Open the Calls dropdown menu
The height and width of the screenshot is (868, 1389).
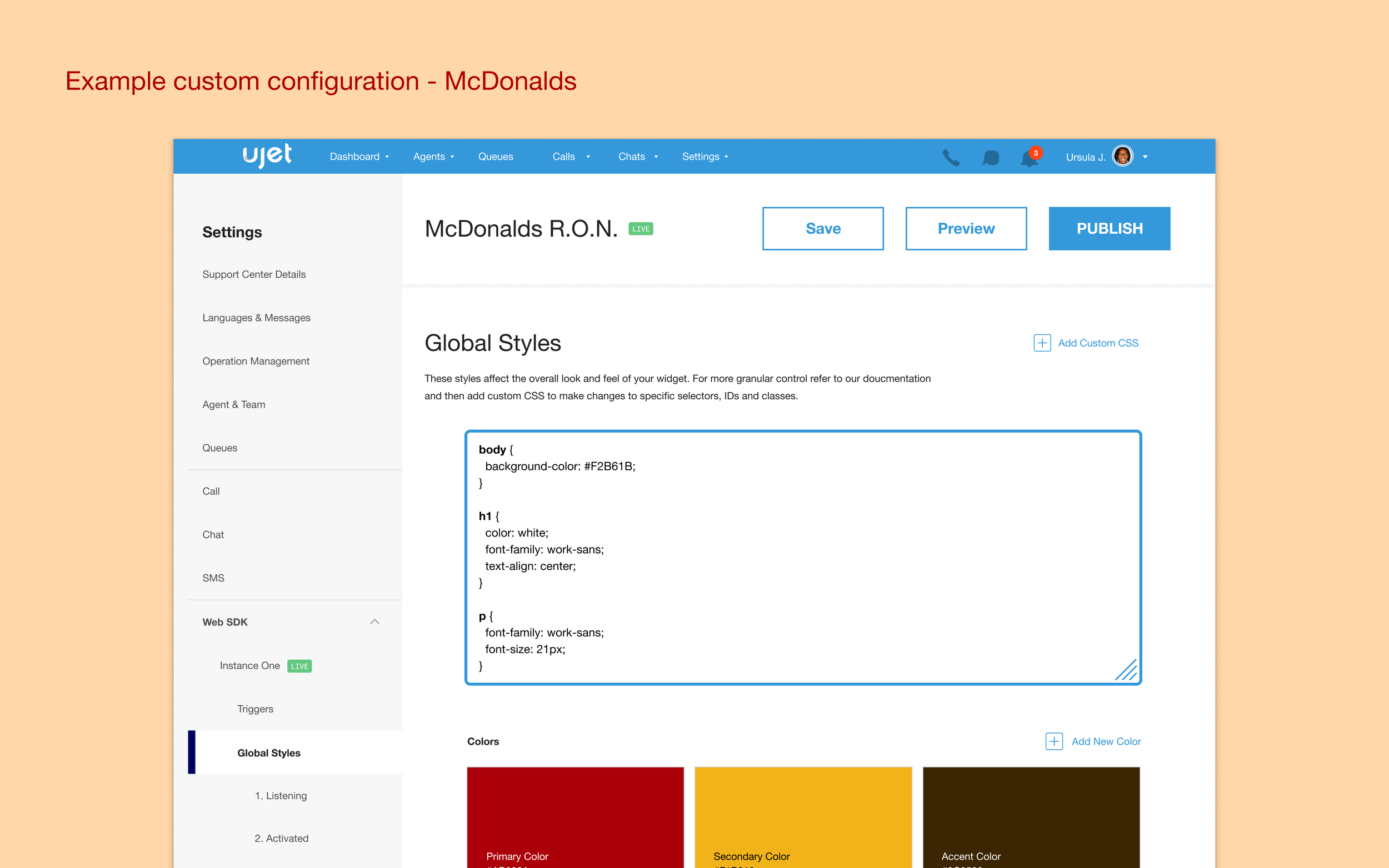571,157
